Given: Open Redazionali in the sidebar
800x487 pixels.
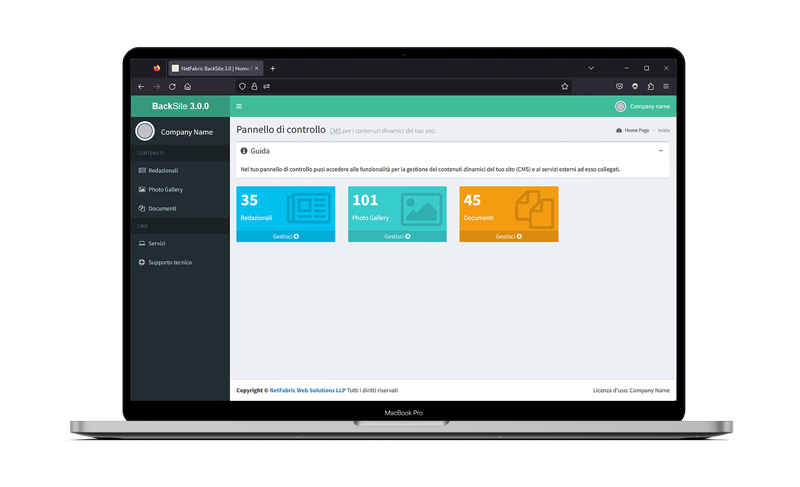Looking at the screenshot, I should pyautogui.click(x=180, y=170).
